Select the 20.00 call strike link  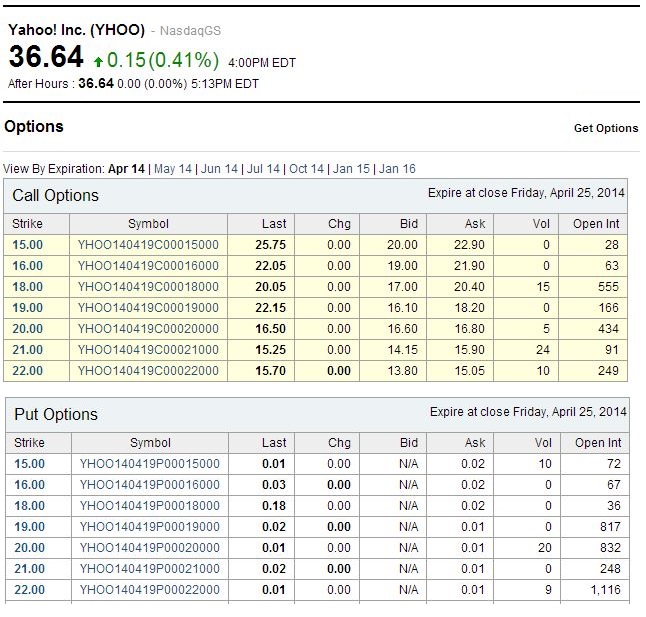28,329
